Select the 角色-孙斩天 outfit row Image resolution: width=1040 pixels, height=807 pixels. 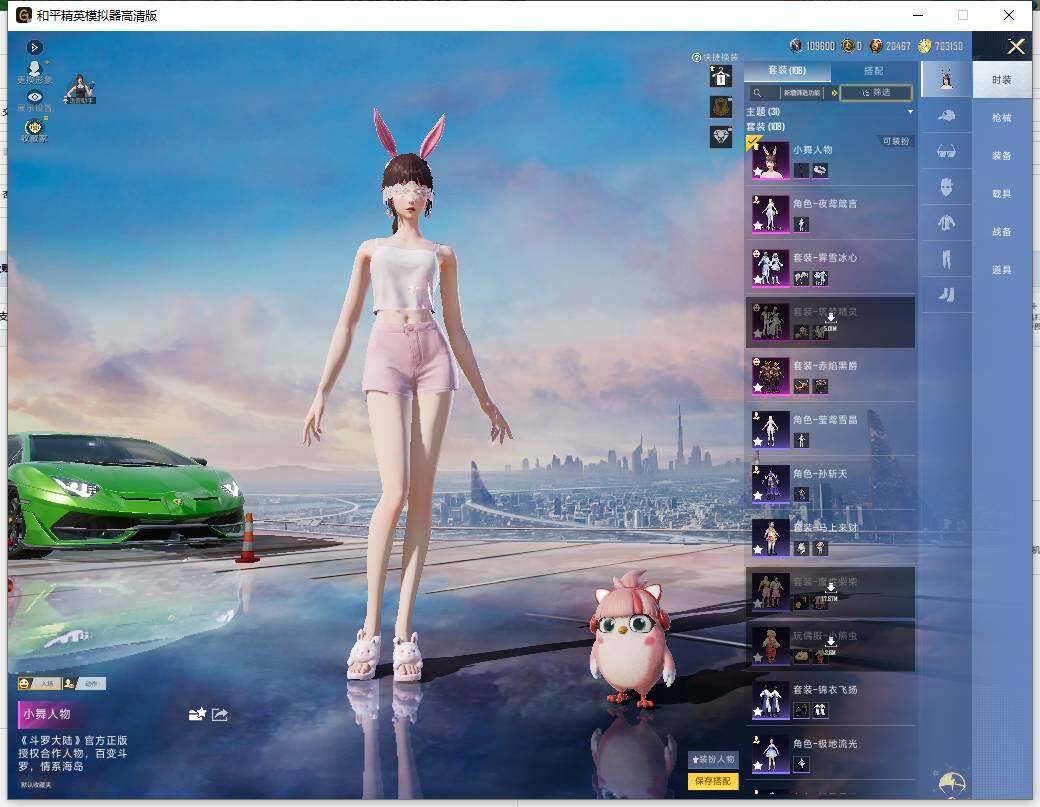830,483
